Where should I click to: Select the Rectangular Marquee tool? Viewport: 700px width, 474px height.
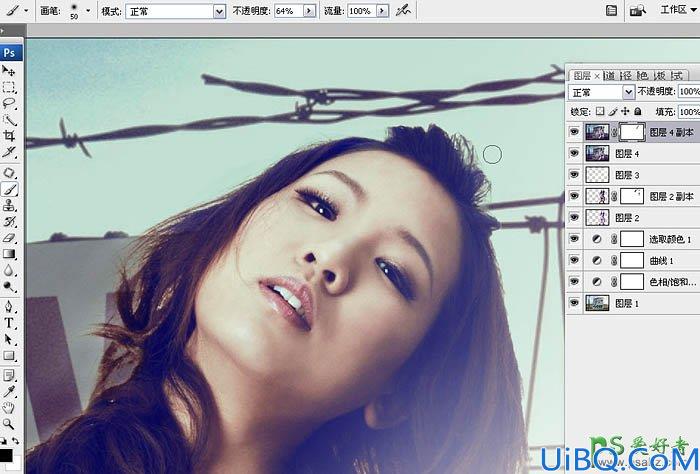[8, 87]
